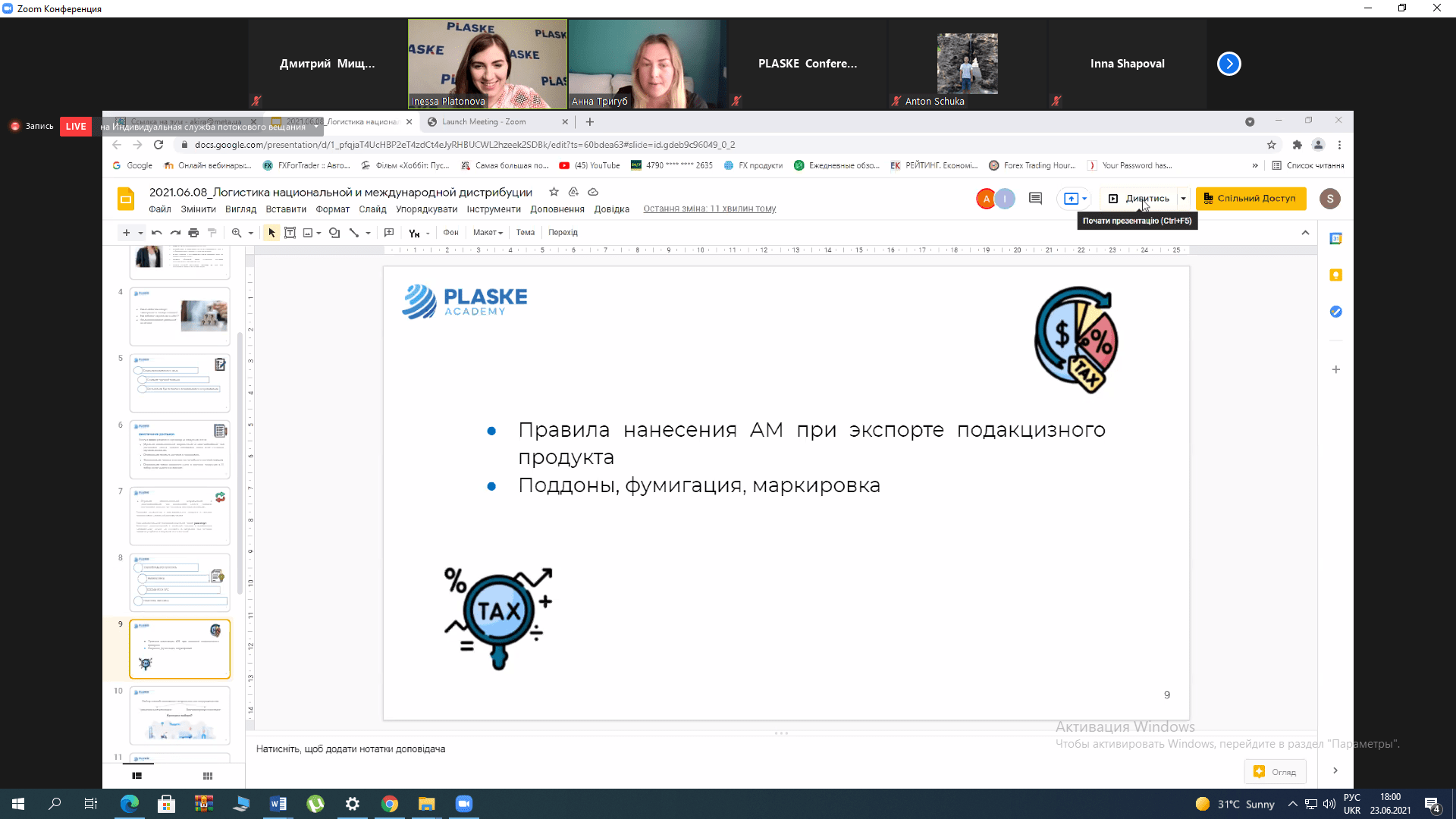Open Google Calendar side panel icon
Viewport: 1456px width, 819px height.
coord(1335,239)
